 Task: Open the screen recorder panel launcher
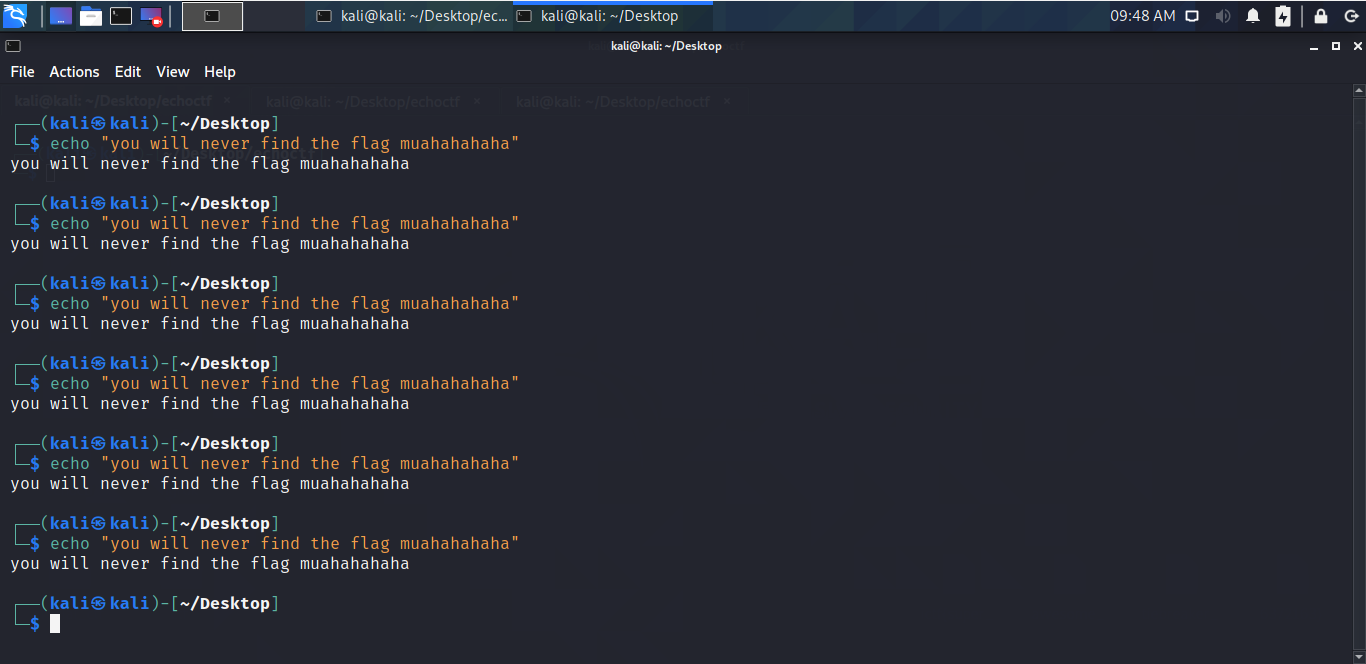[151, 16]
